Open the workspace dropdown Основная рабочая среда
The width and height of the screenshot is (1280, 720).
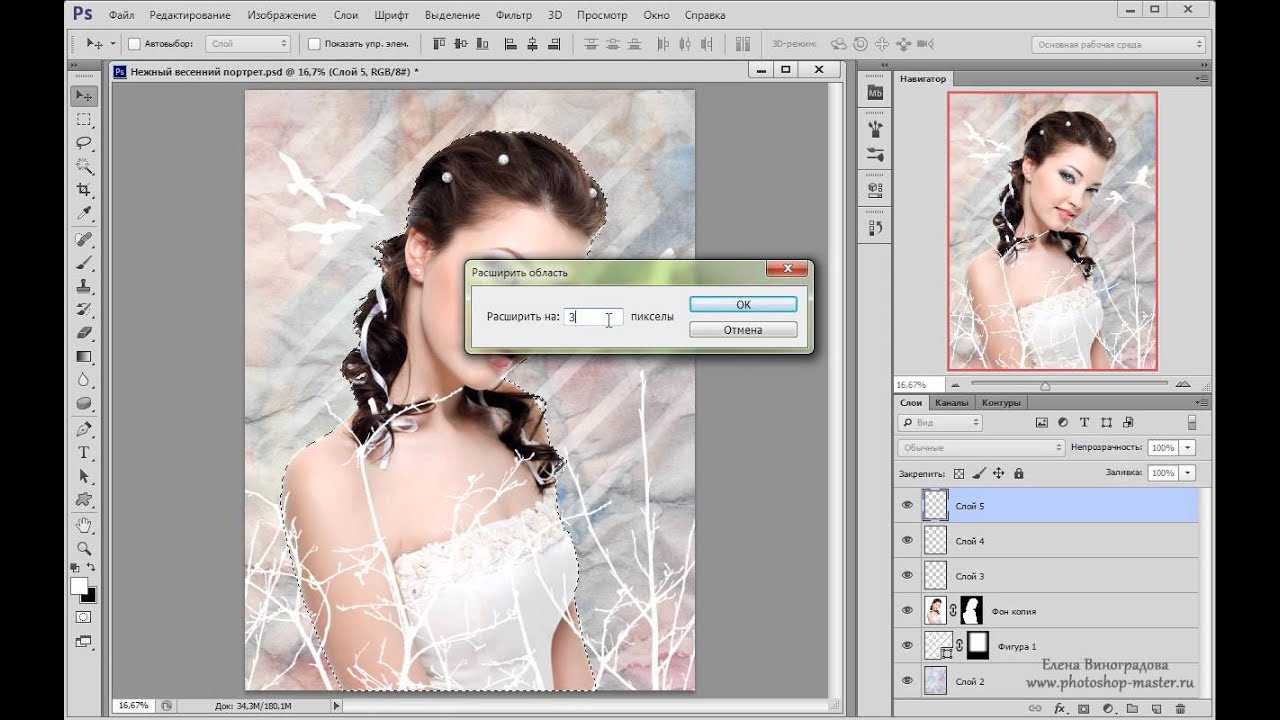coord(1118,45)
